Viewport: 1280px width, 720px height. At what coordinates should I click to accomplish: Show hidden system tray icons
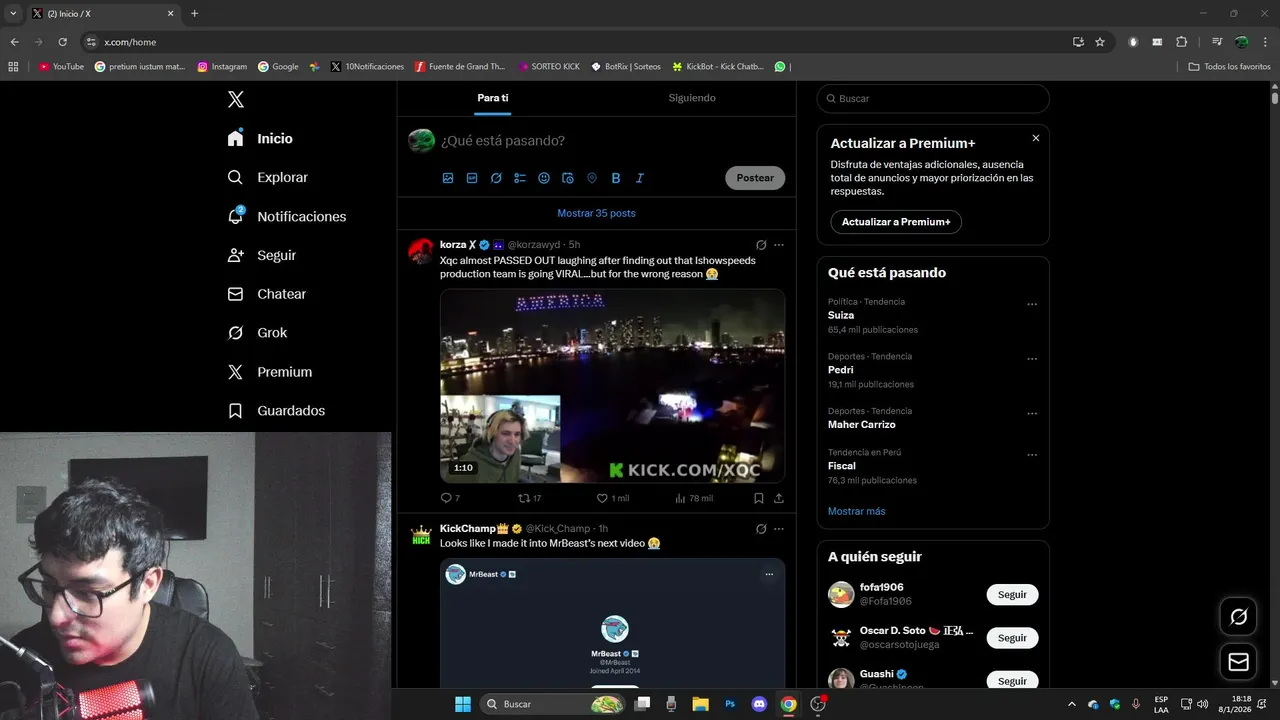[1072, 704]
